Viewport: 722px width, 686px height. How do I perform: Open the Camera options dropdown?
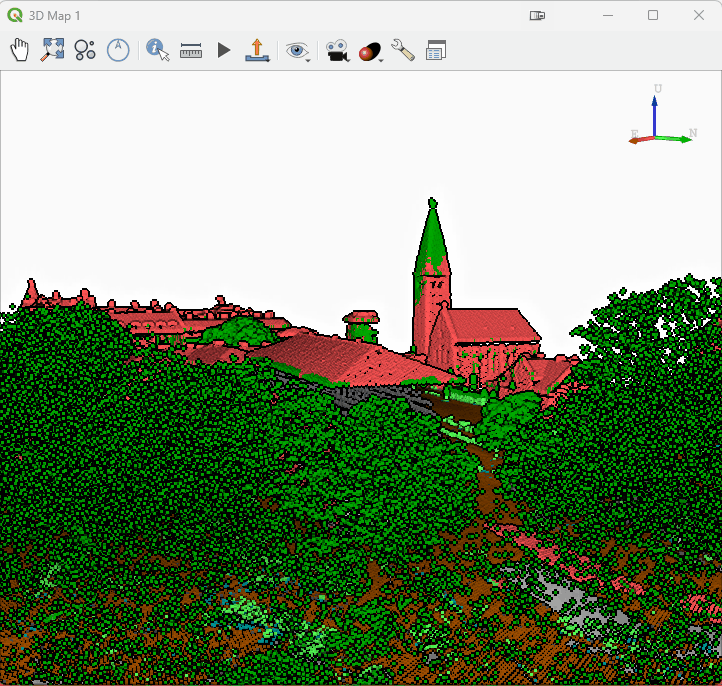pos(338,50)
